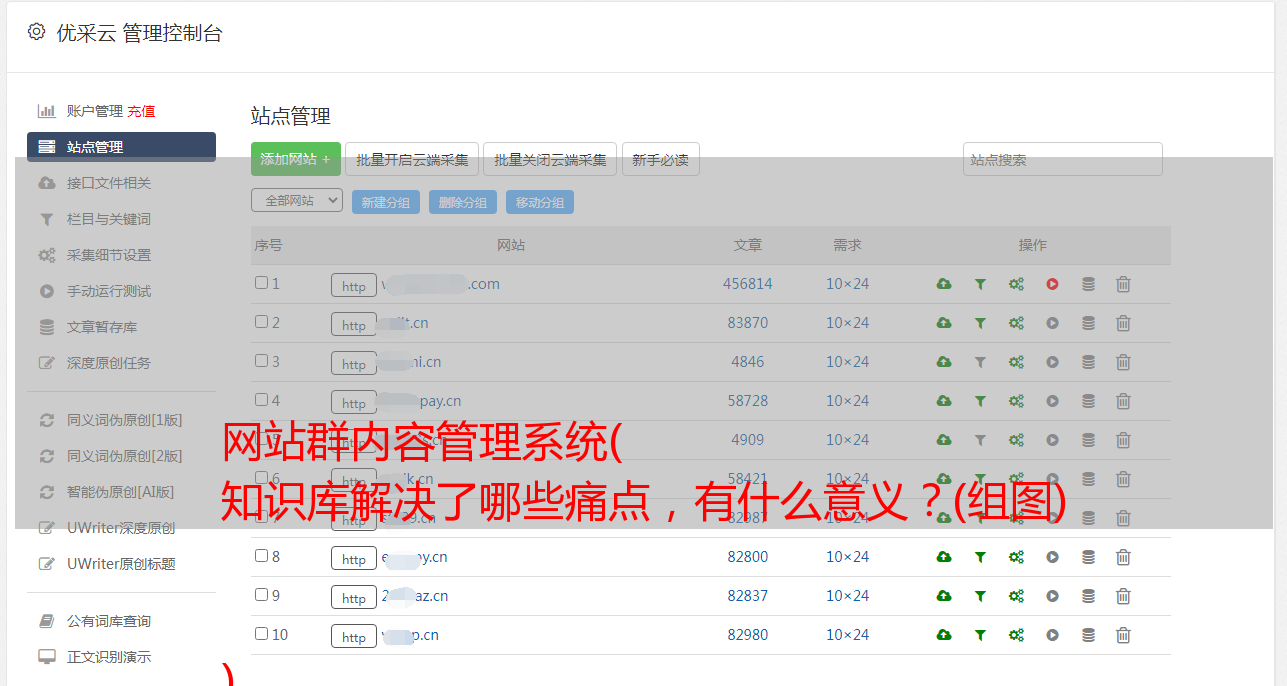Run manual test for site row 2
1287x686 pixels.
1052,323
